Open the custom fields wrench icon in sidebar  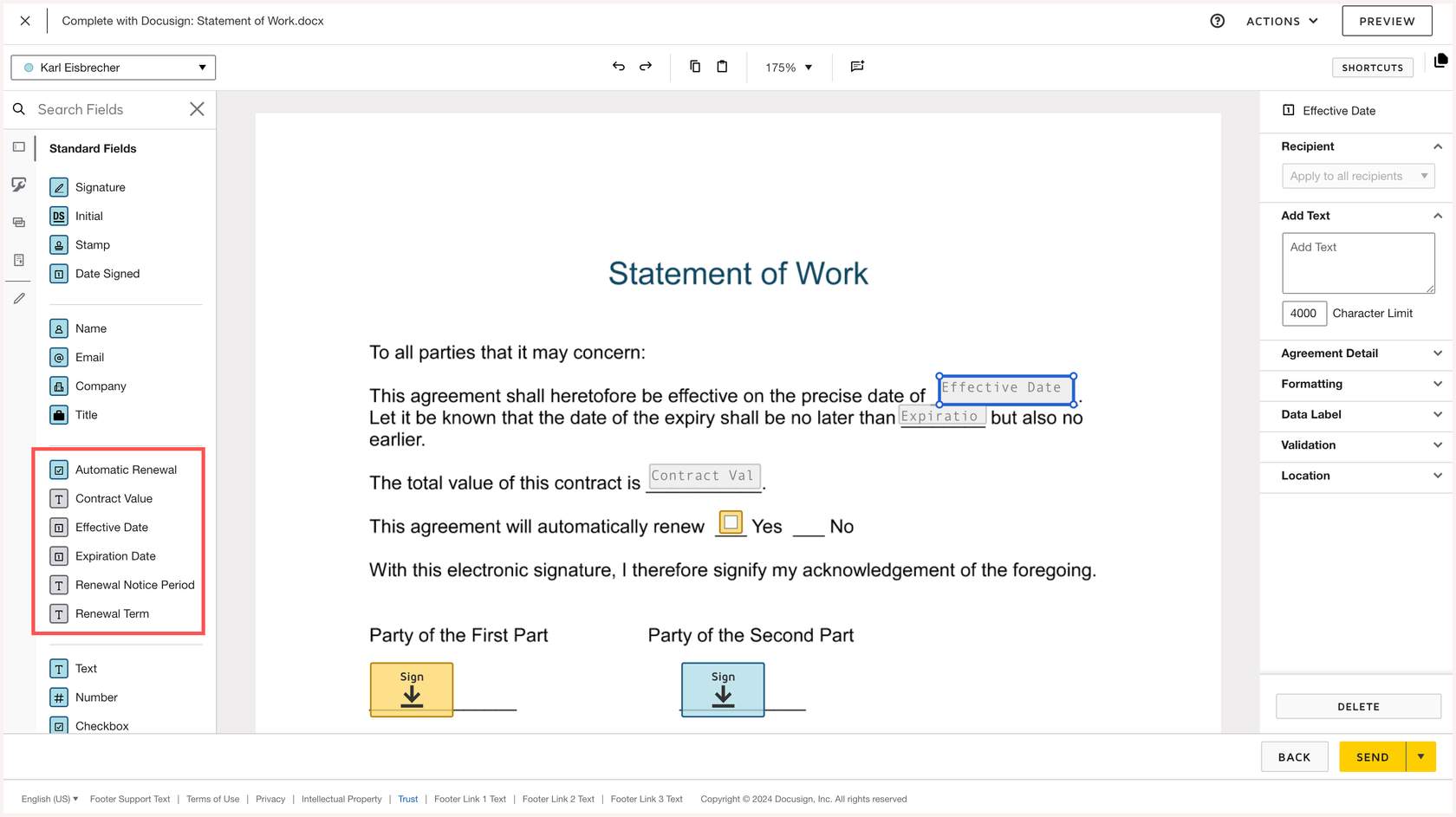pyautogui.click(x=18, y=185)
